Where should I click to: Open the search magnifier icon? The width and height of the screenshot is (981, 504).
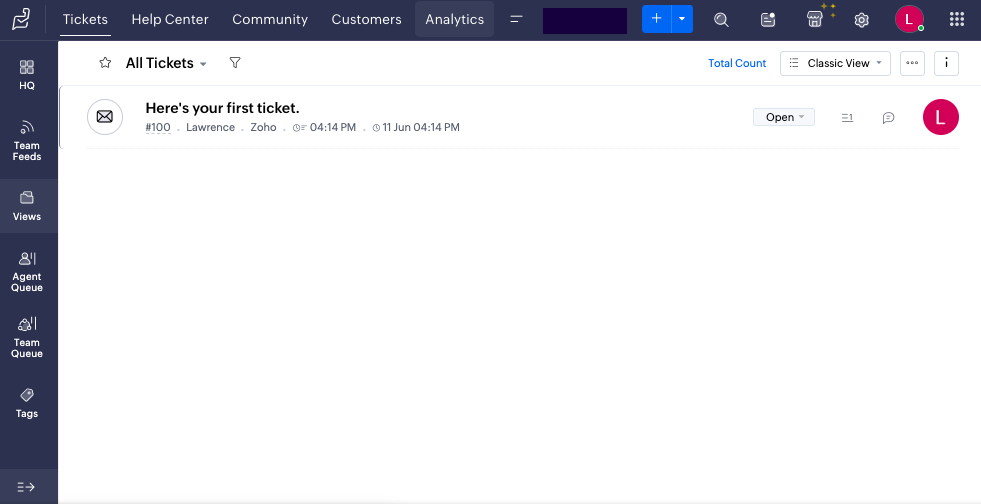coord(721,19)
